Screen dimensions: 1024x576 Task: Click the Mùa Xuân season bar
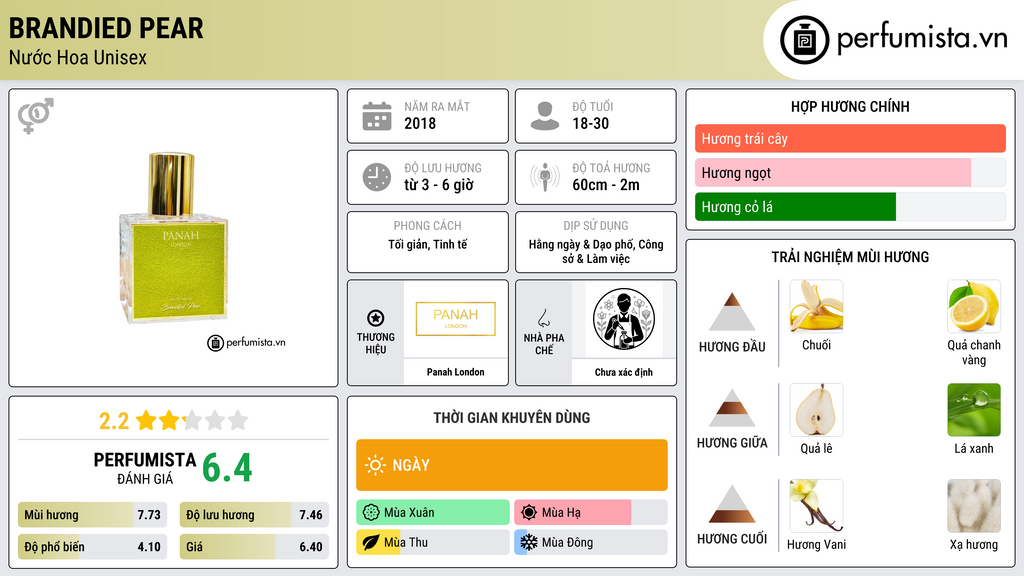coord(433,512)
